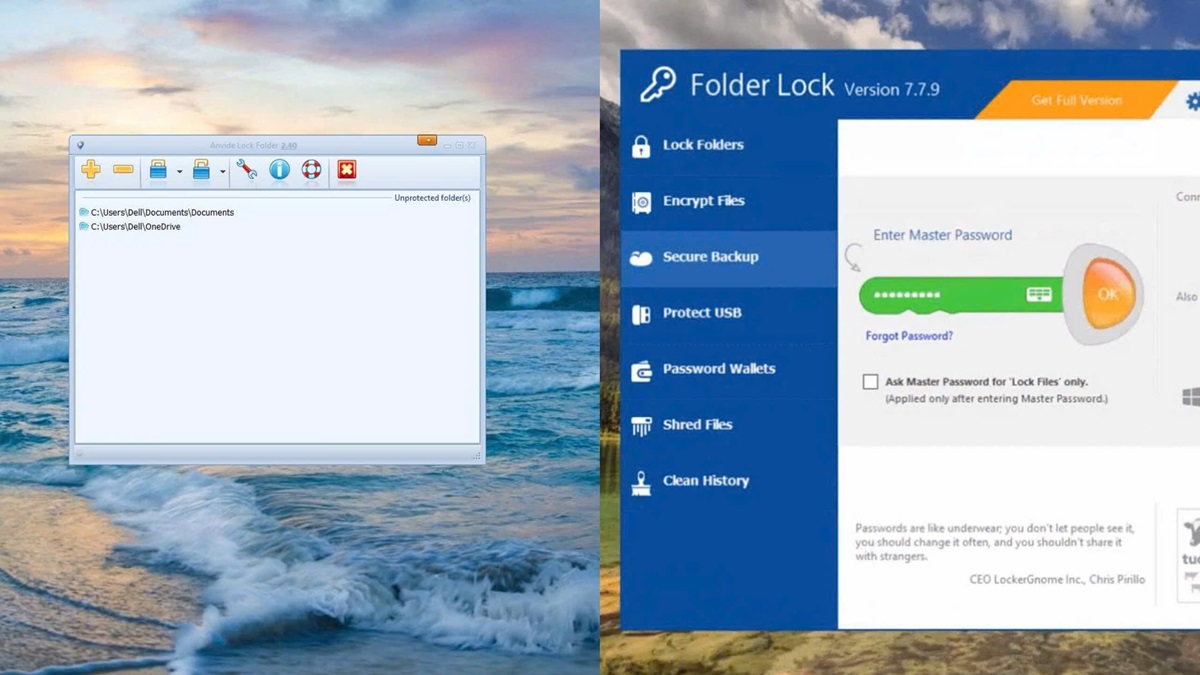Click the blue information icon in Anvide

coord(279,170)
